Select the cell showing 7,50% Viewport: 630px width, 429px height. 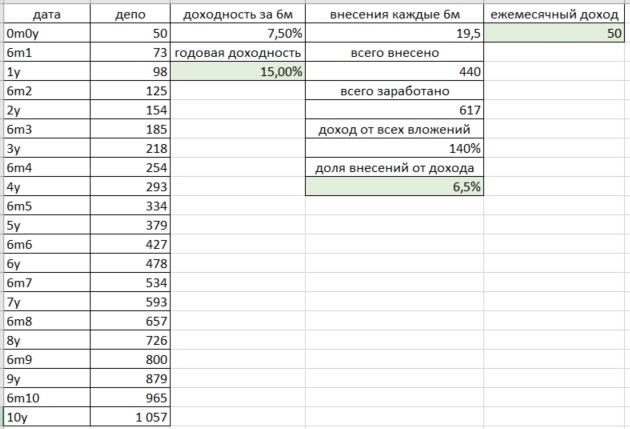(x=238, y=33)
